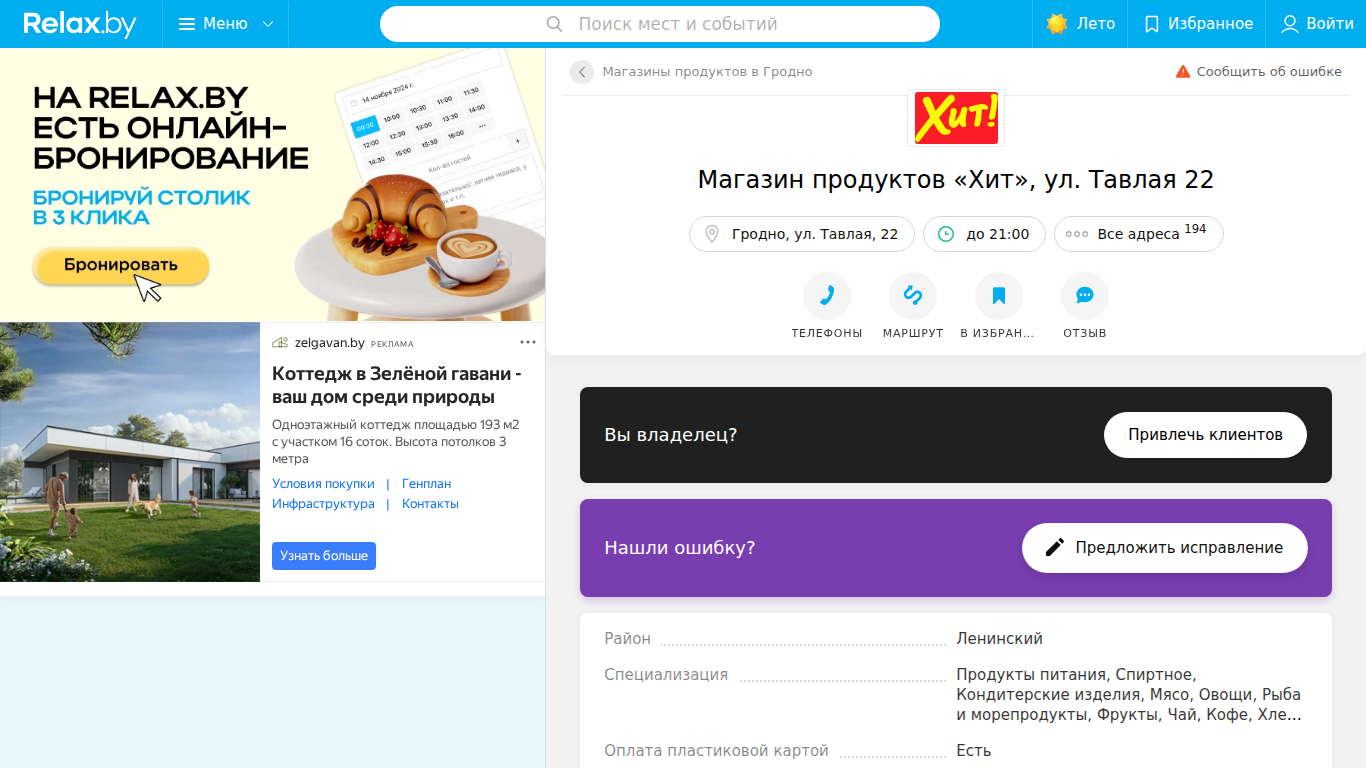Expand Все адреса 194 list
The image size is (1366, 768).
point(1139,234)
